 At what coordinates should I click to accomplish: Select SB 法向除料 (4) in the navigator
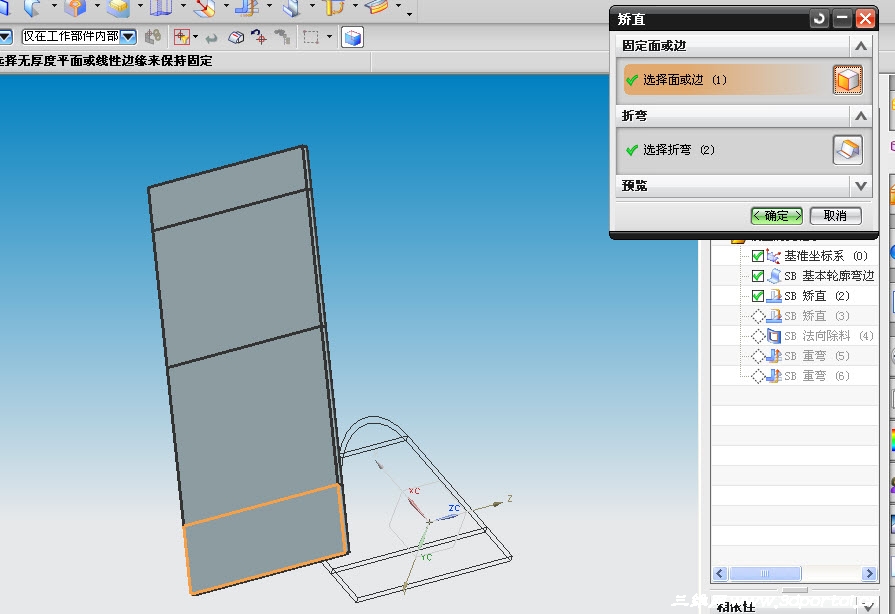coord(829,336)
